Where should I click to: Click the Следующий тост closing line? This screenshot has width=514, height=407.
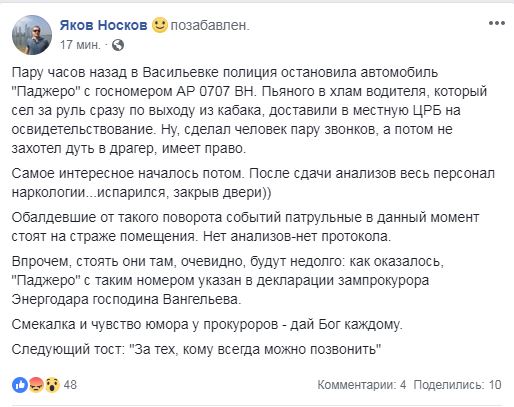pos(196,349)
